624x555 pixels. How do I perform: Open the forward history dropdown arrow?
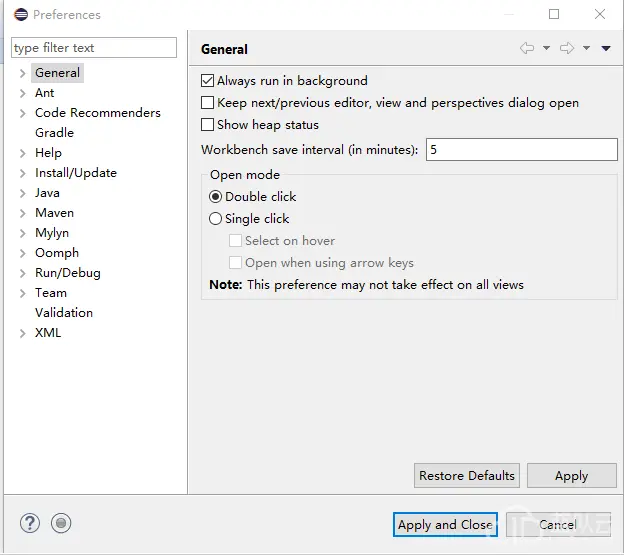(586, 48)
